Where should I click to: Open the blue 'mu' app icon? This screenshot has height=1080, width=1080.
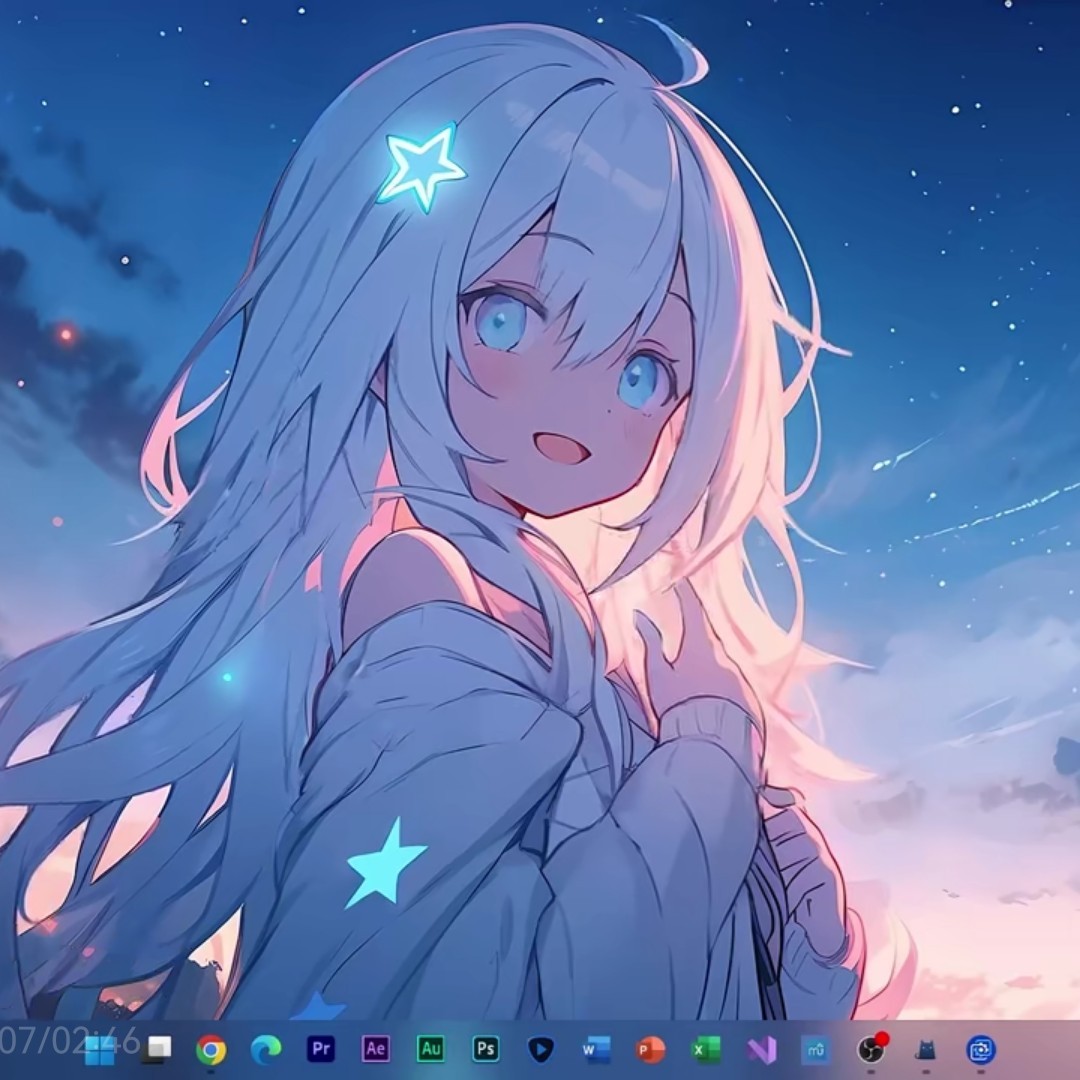click(x=816, y=1049)
